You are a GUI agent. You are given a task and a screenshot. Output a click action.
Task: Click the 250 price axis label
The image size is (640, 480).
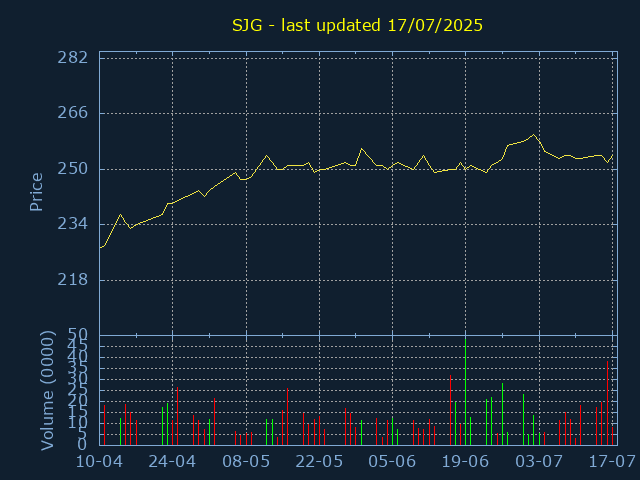(x=73, y=169)
